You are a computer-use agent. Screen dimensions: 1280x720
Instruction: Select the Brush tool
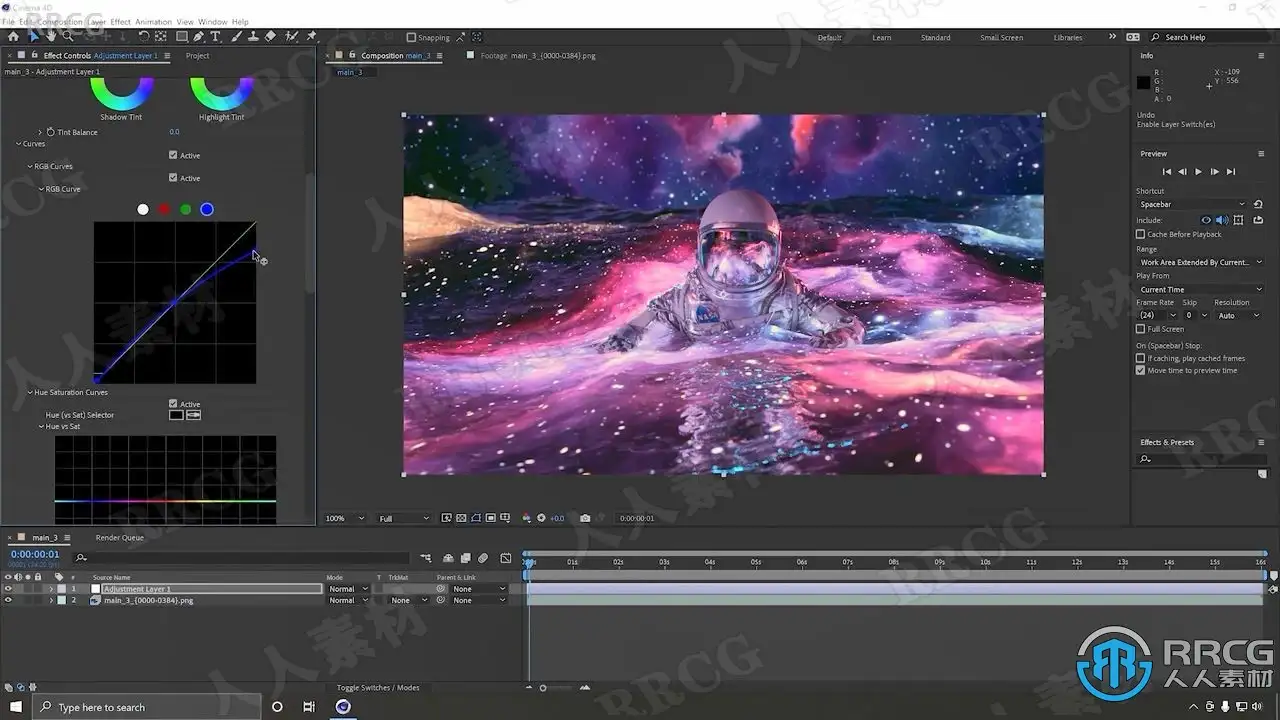coord(237,37)
